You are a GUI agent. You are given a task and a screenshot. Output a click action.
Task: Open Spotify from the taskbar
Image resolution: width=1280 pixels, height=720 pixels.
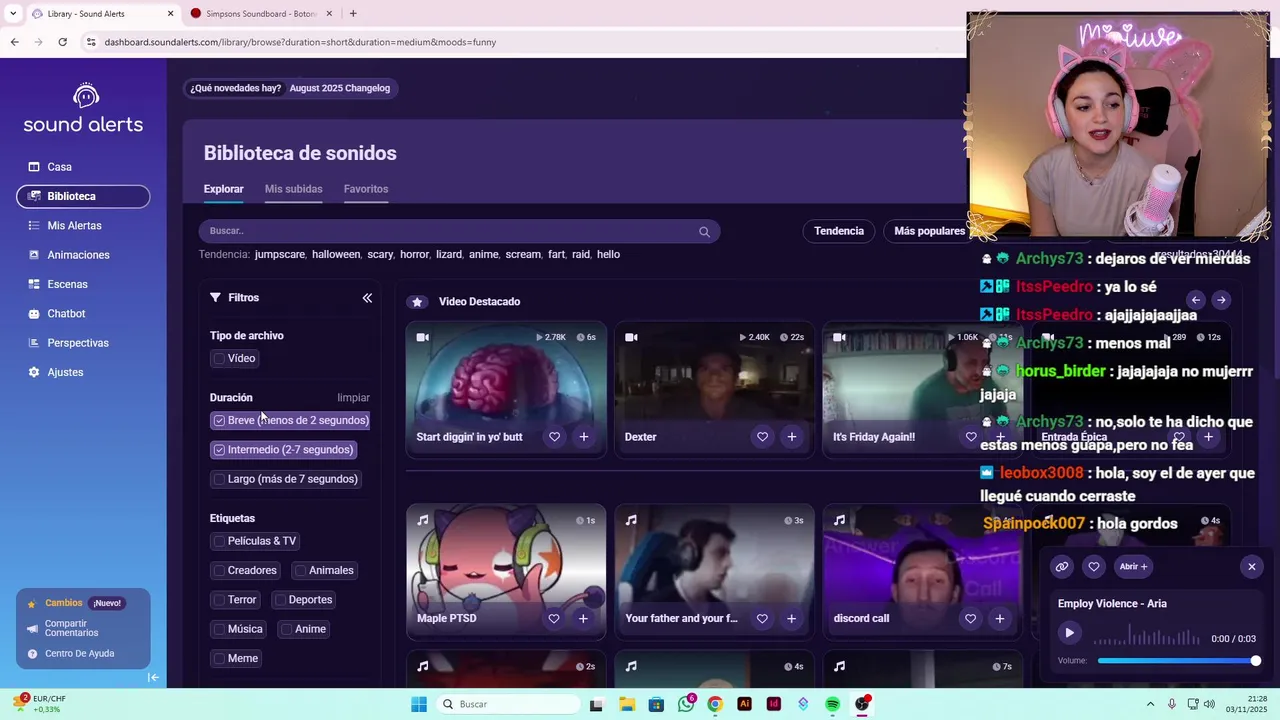click(x=832, y=704)
